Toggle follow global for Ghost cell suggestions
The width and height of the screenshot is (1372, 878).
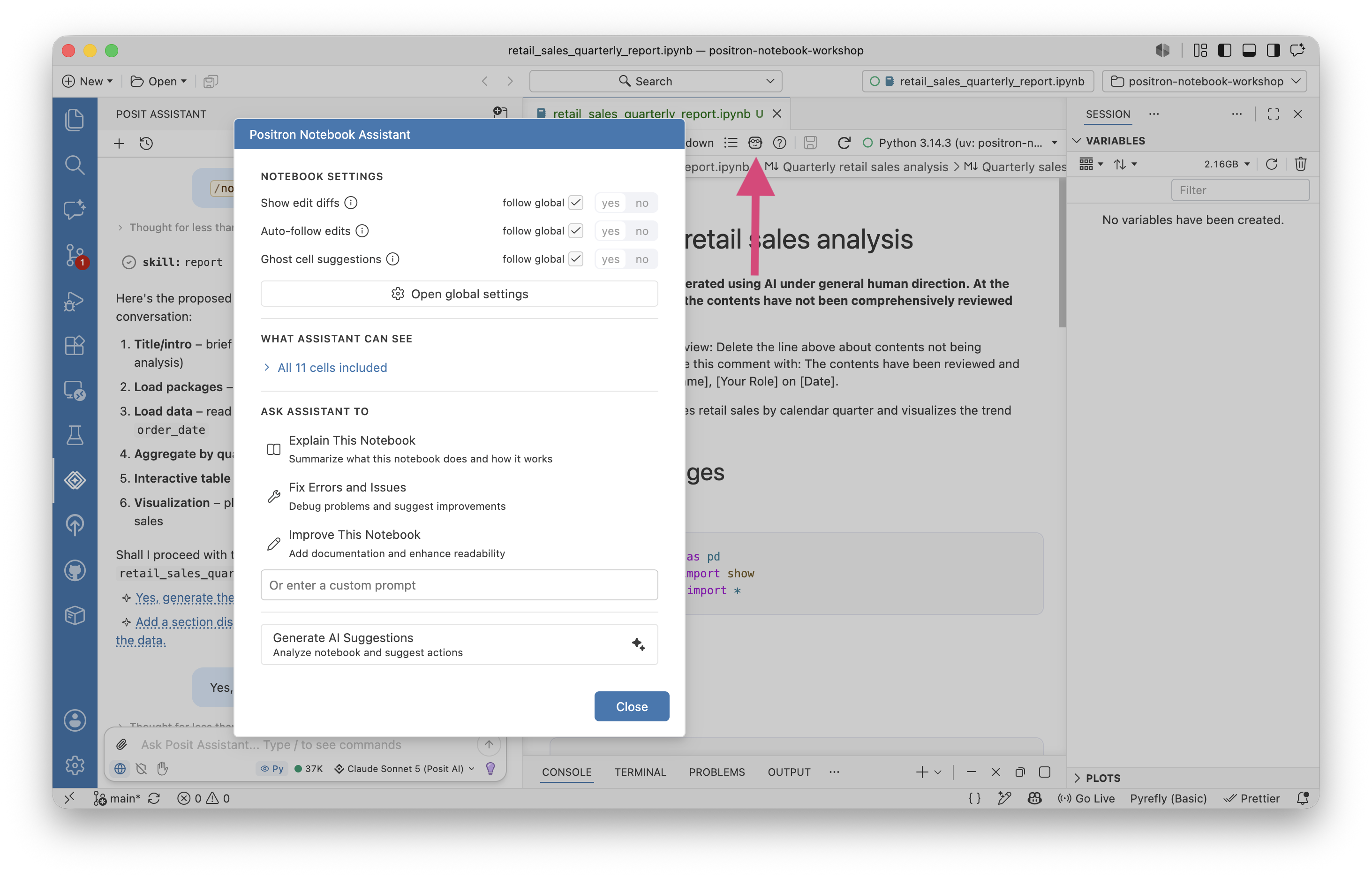(x=576, y=259)
